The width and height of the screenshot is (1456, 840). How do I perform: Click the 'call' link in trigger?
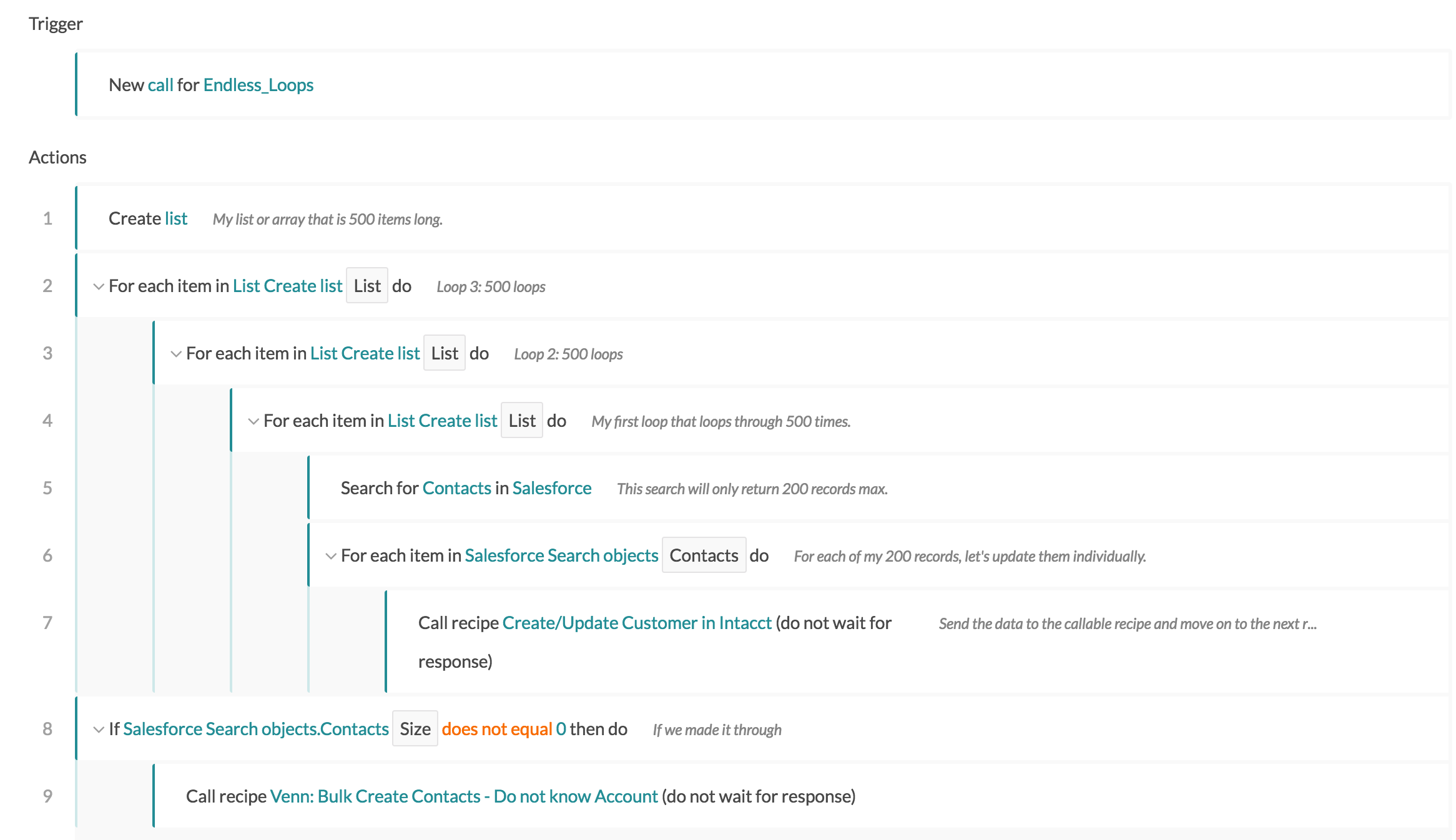pyautogui.click(x=160, y=85)
